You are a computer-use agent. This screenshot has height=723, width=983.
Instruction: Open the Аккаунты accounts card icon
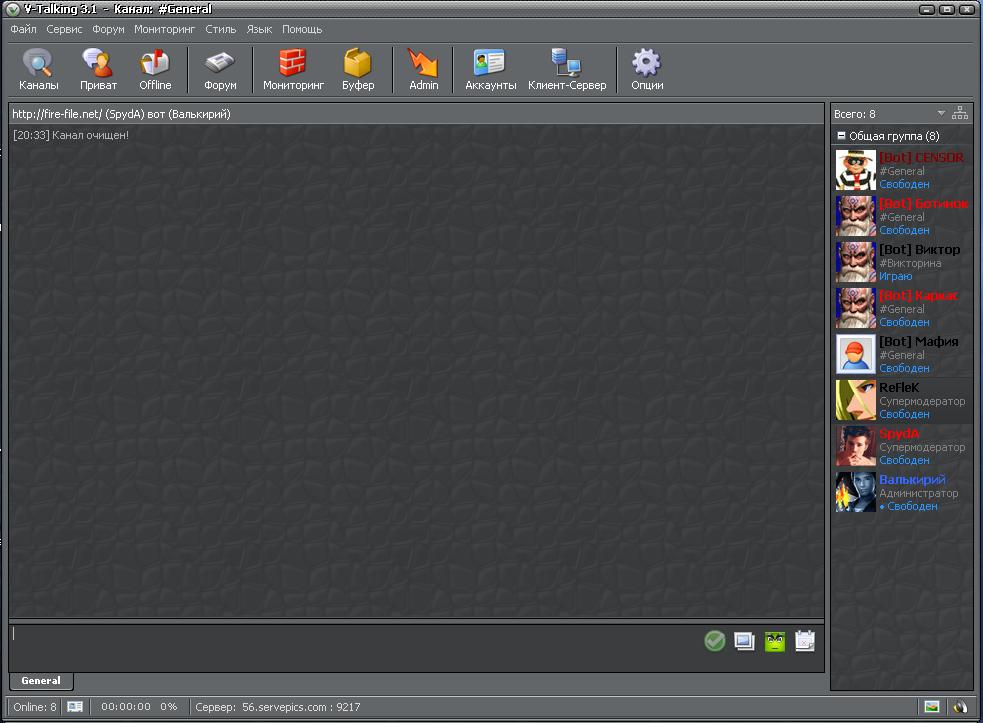(490, 69)
